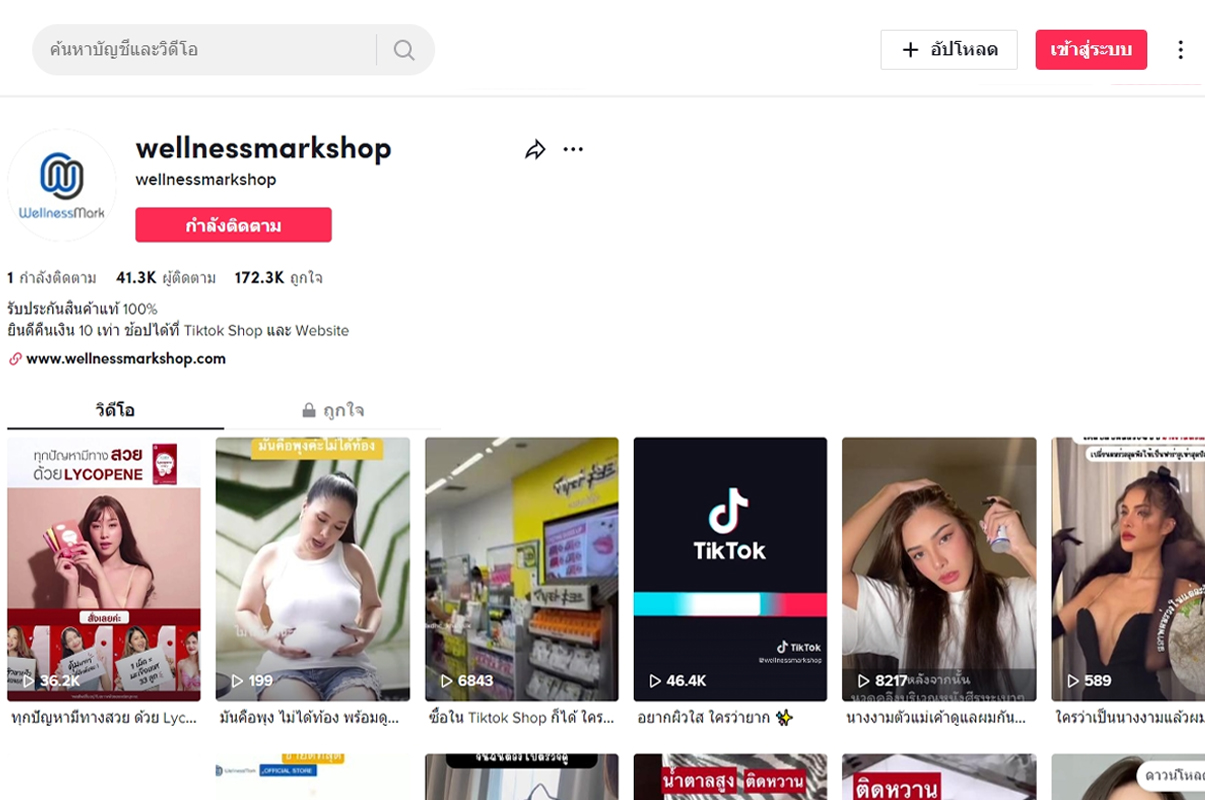Toggle the following button กำลังติดตาม
The image size is (1205, 800).
point(233,225)
